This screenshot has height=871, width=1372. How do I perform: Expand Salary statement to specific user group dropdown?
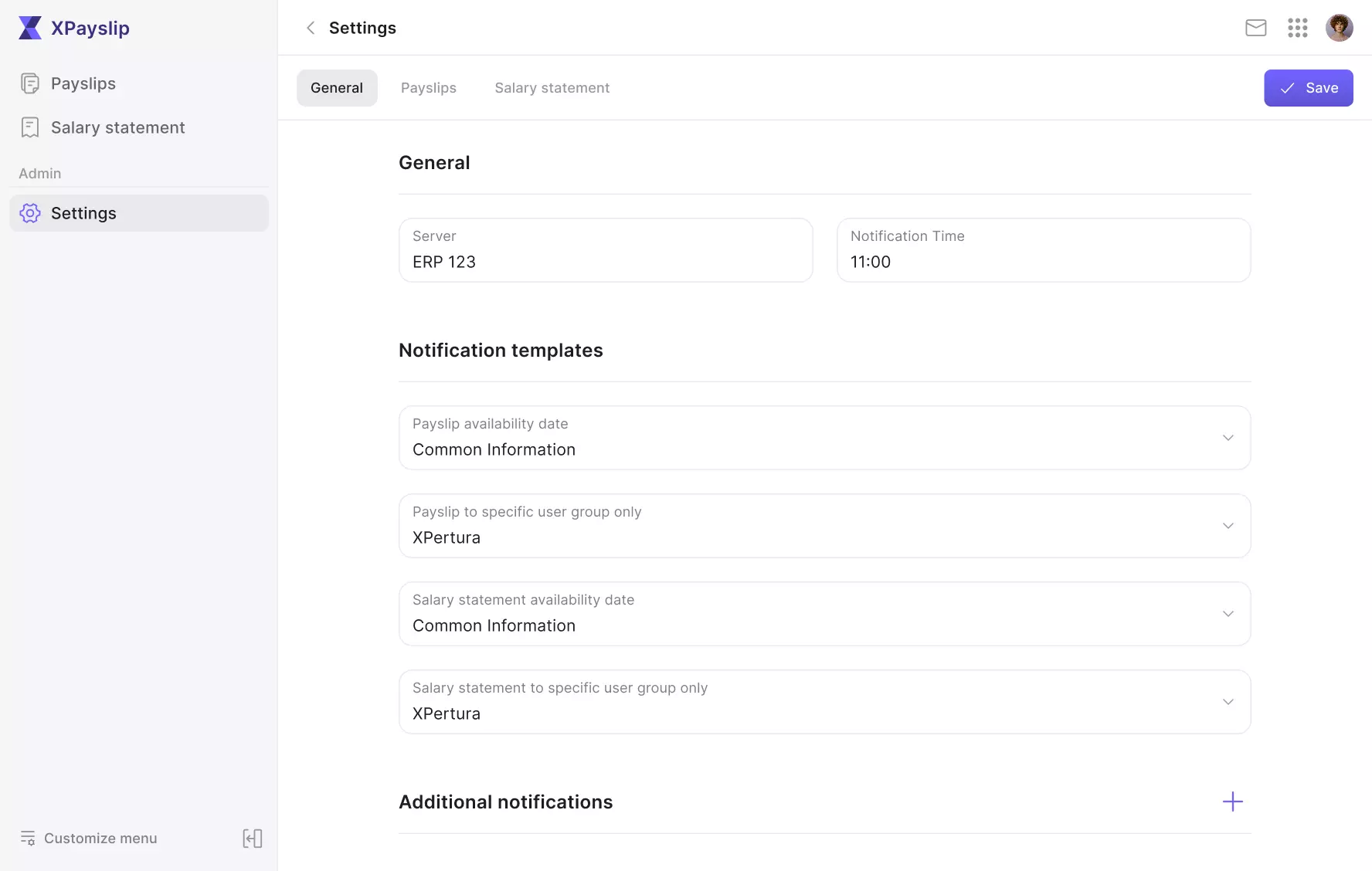(824, 702)
